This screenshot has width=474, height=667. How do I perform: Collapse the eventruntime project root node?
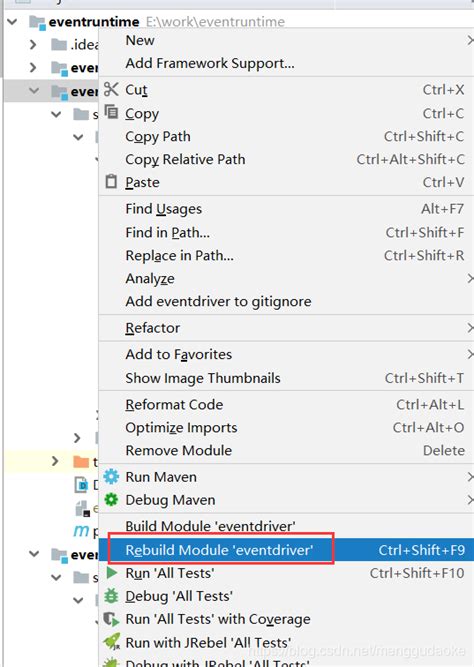(x=12, y=21)
